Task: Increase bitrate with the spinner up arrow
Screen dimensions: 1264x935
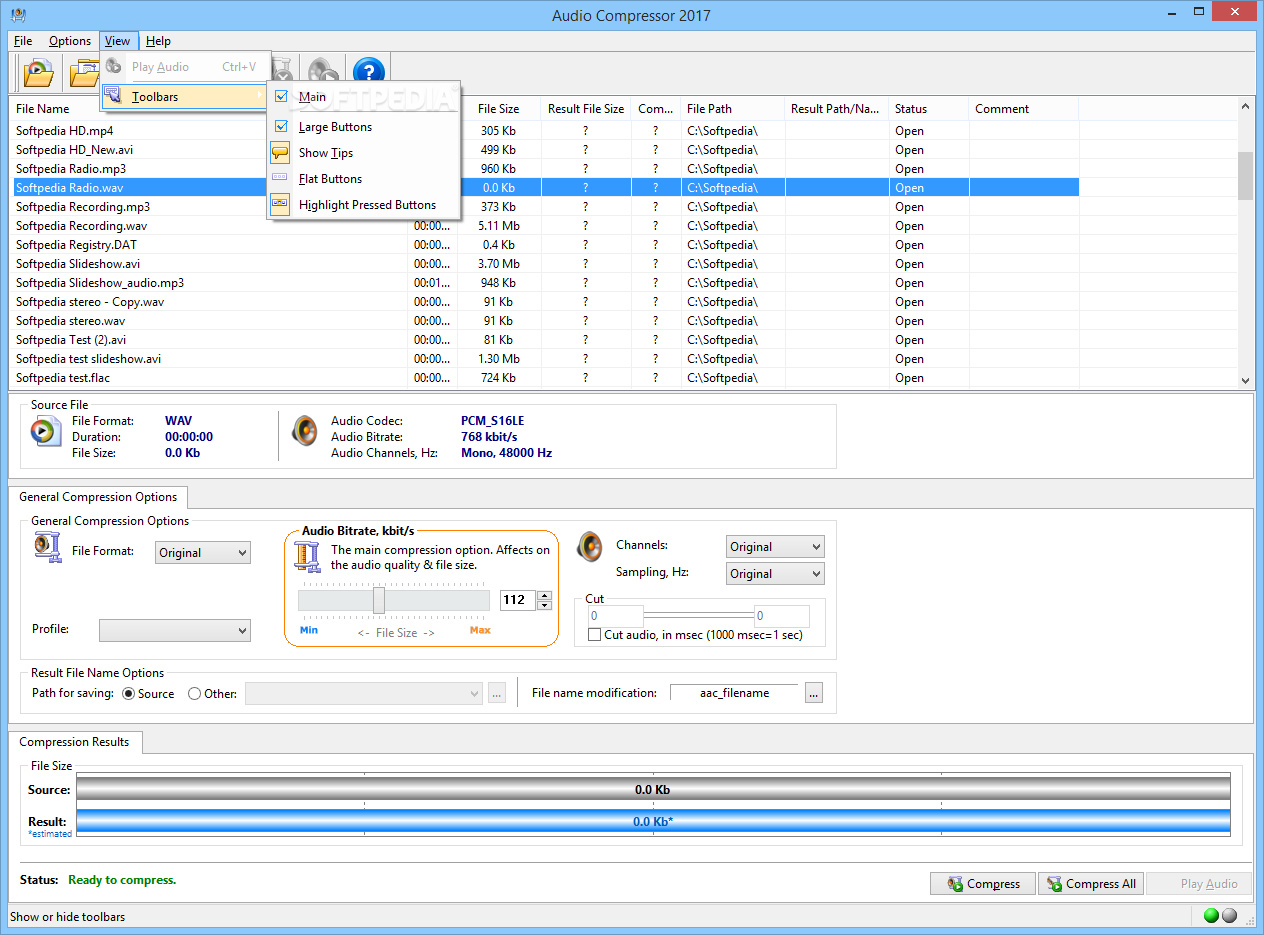Action: tap(544, 596)
